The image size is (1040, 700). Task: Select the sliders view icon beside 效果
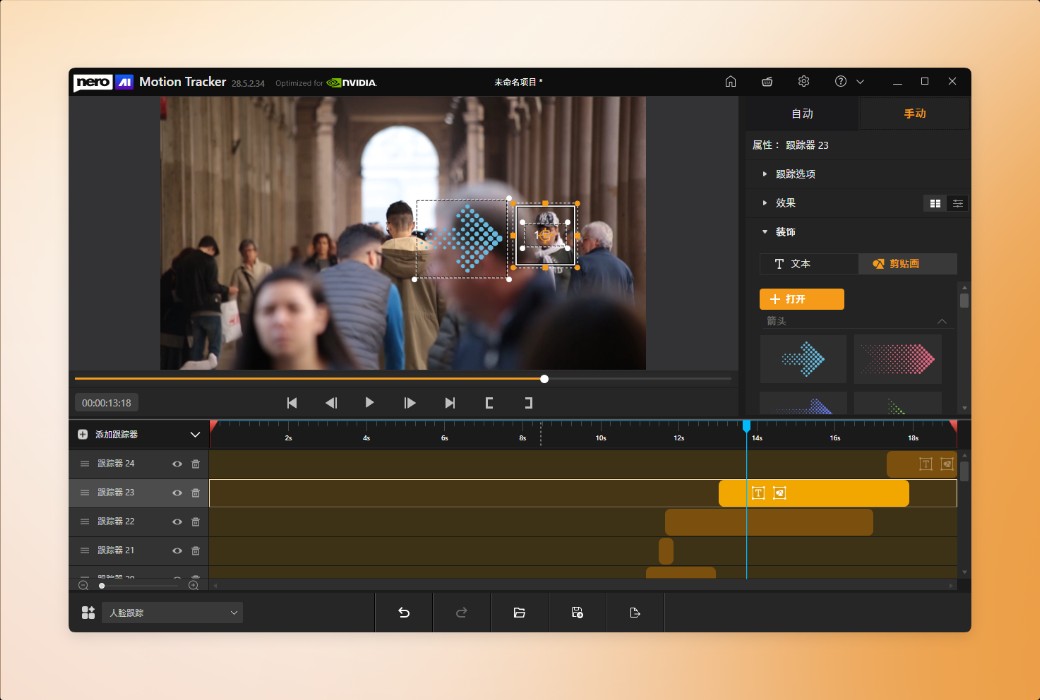(957, 203)
